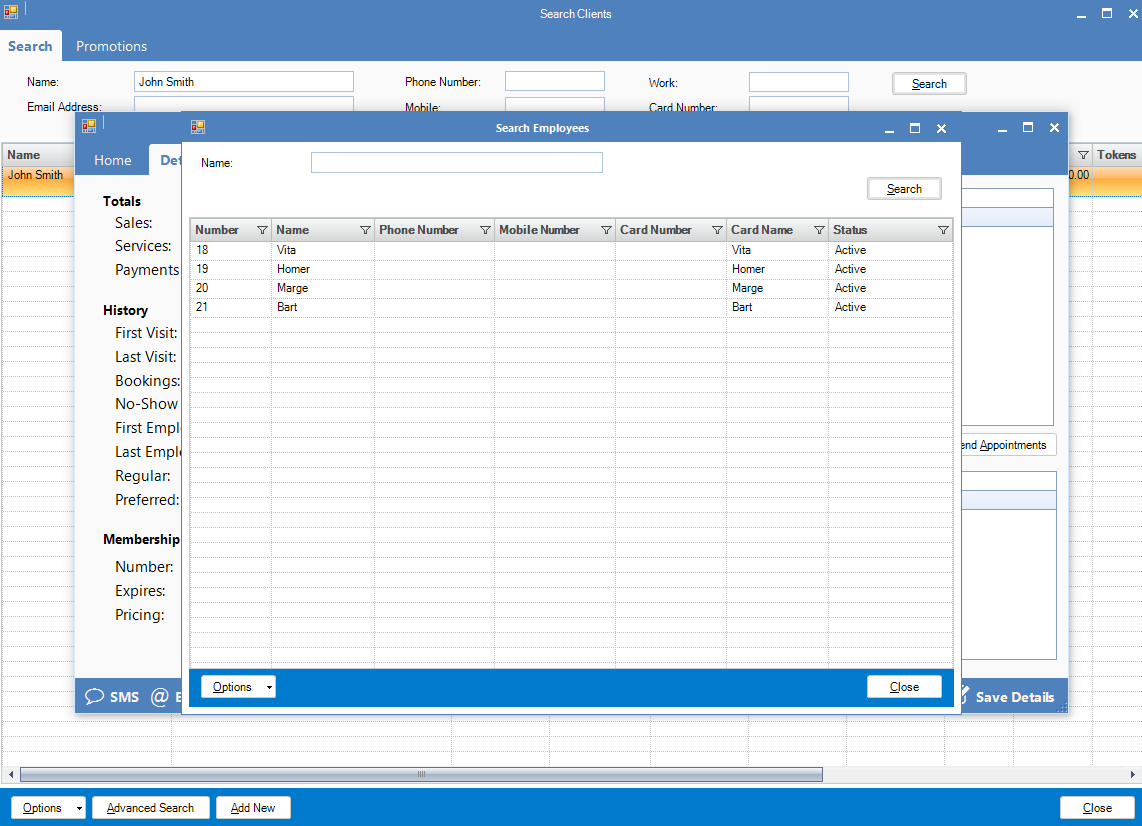Filter employees by Status column
Image resolution: width=1142 pixels, height=826 pixels.
(943, 230)
